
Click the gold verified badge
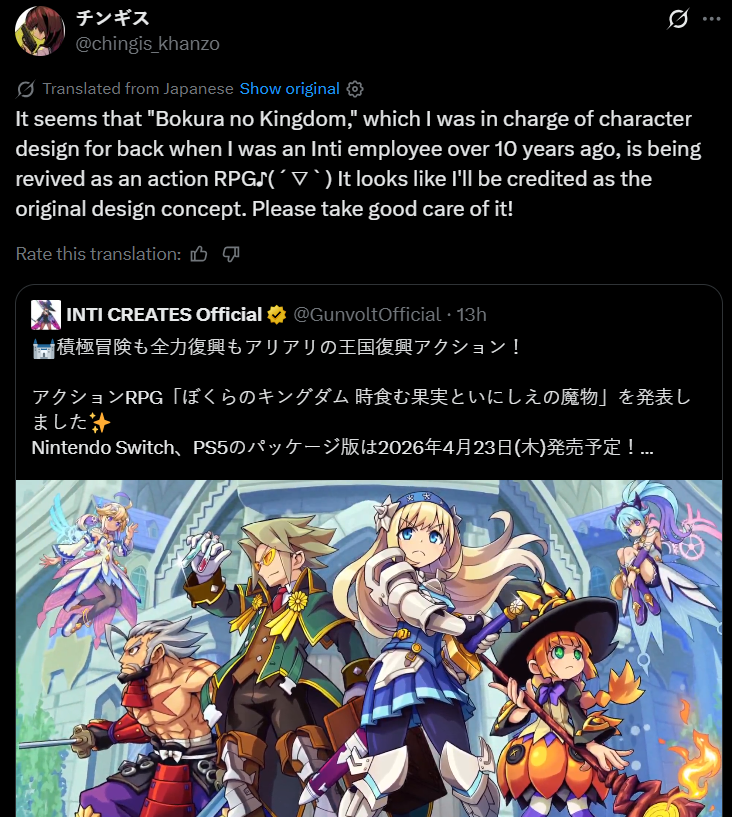[x=277, y=315]
